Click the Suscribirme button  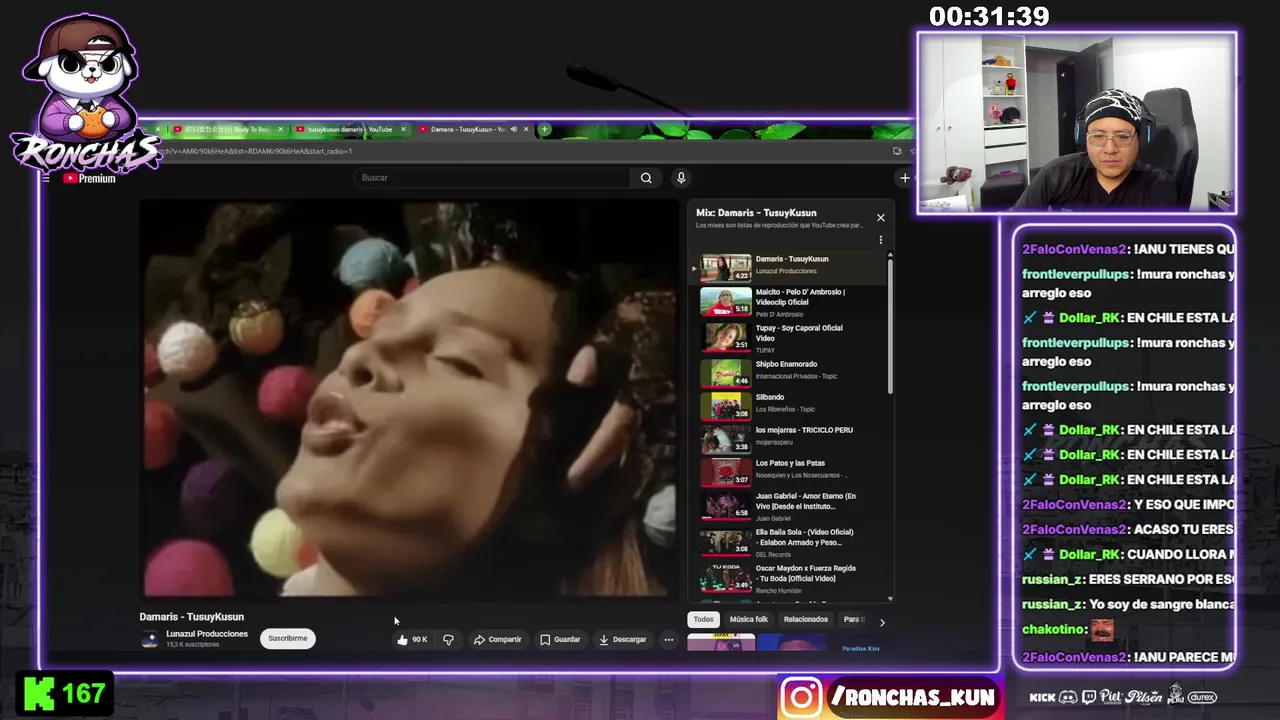pos(288,638)
